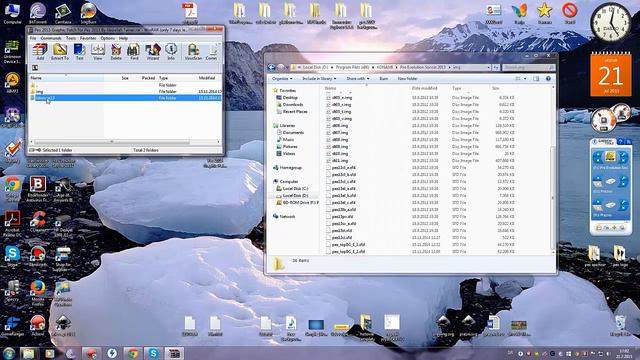Click the Explorer search box
Image resolution: width=640 pixels, height=360 pixels.
(528, 67)
